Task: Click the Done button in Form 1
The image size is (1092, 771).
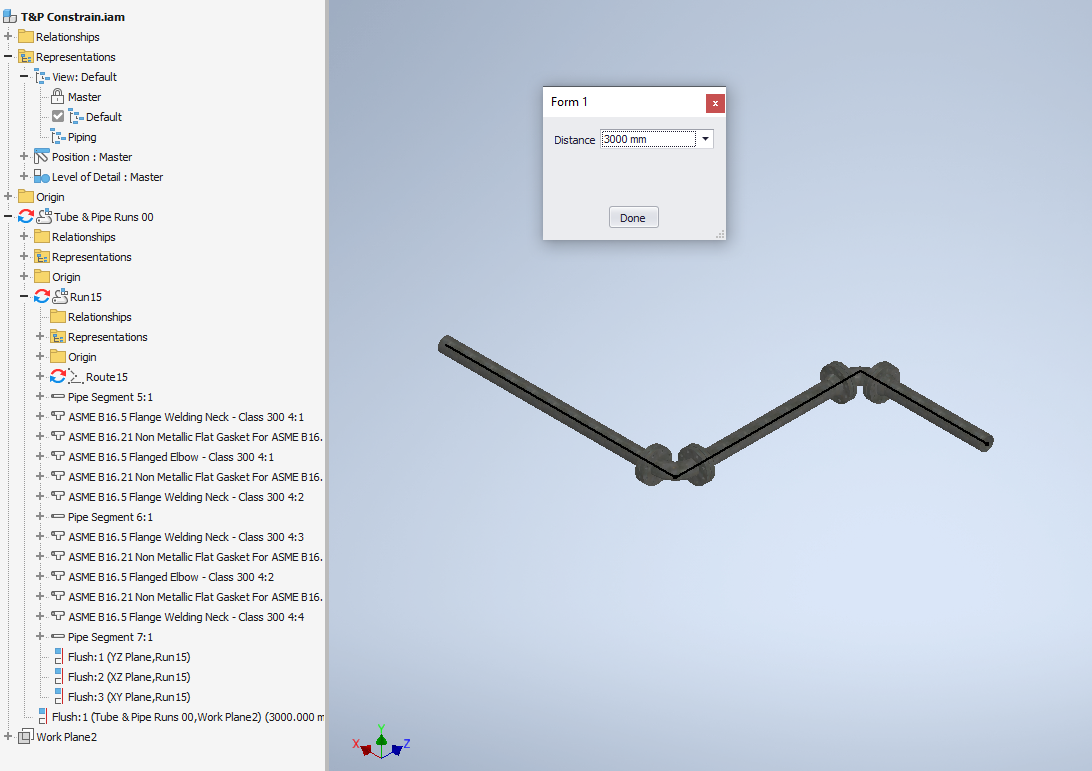Action: click(633, 217)
